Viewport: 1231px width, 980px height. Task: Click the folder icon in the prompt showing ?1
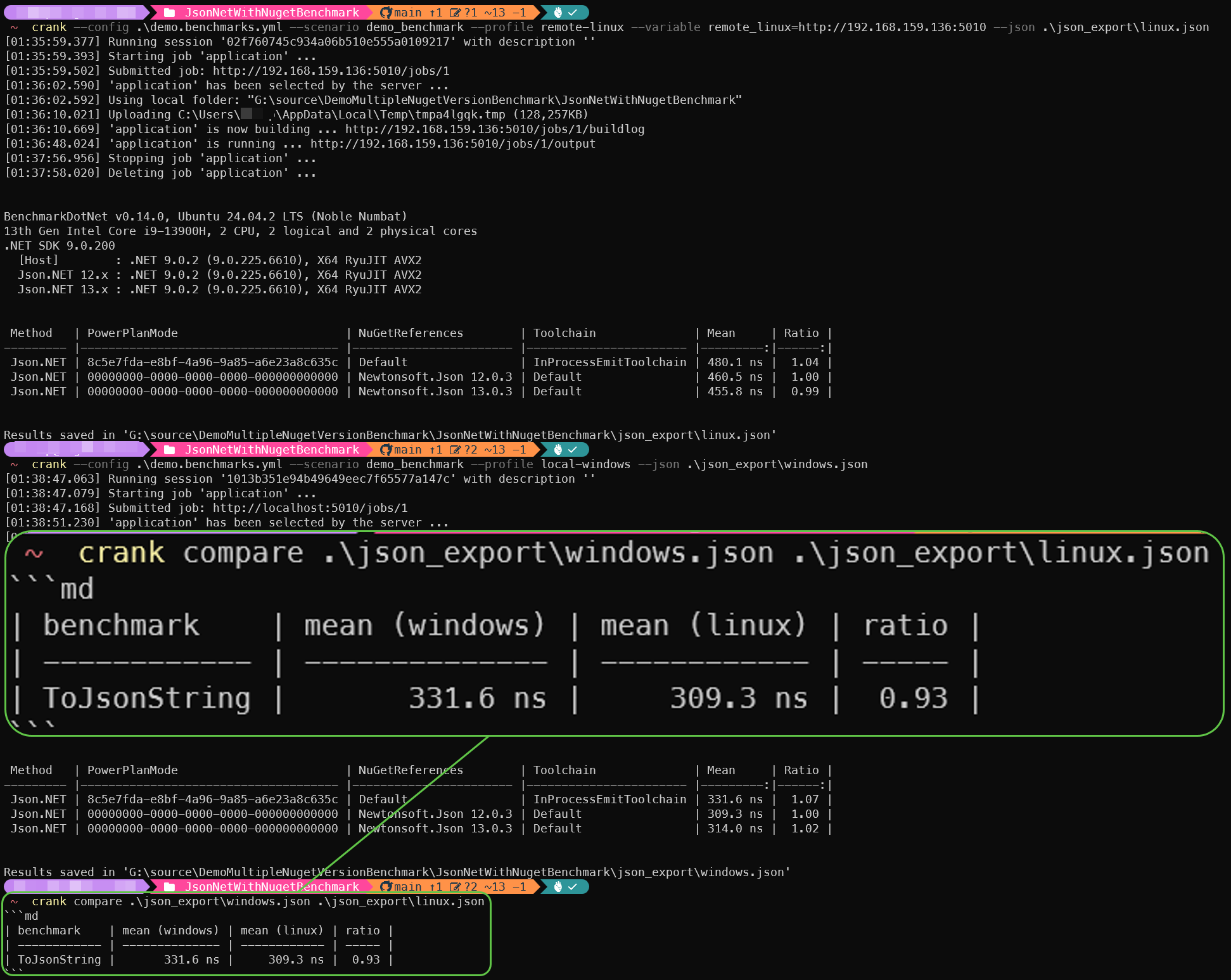click(169, 13)
